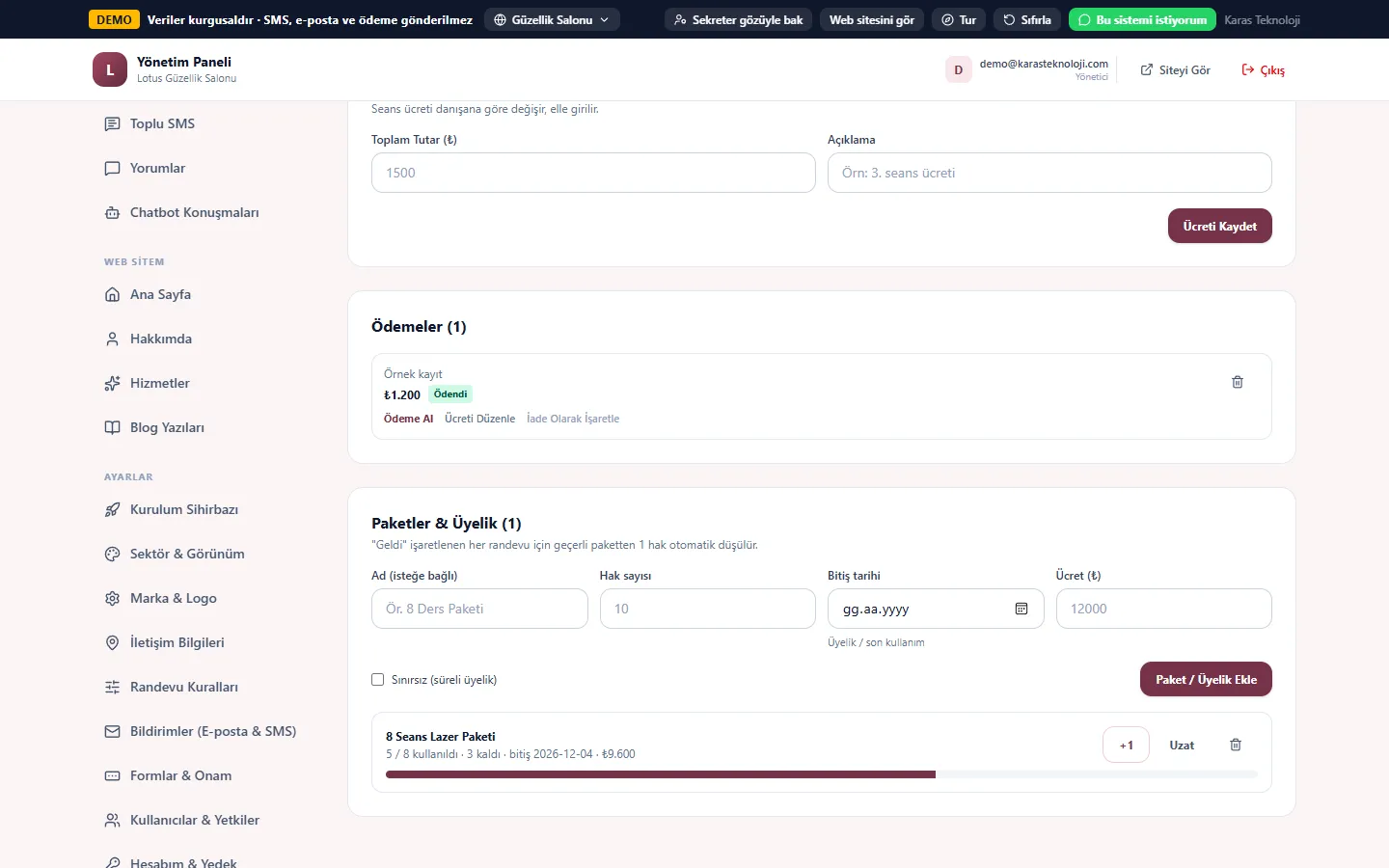Open Toplu SMS in the sidebar
Screen dimensions: 1389x868
[162, 123]
